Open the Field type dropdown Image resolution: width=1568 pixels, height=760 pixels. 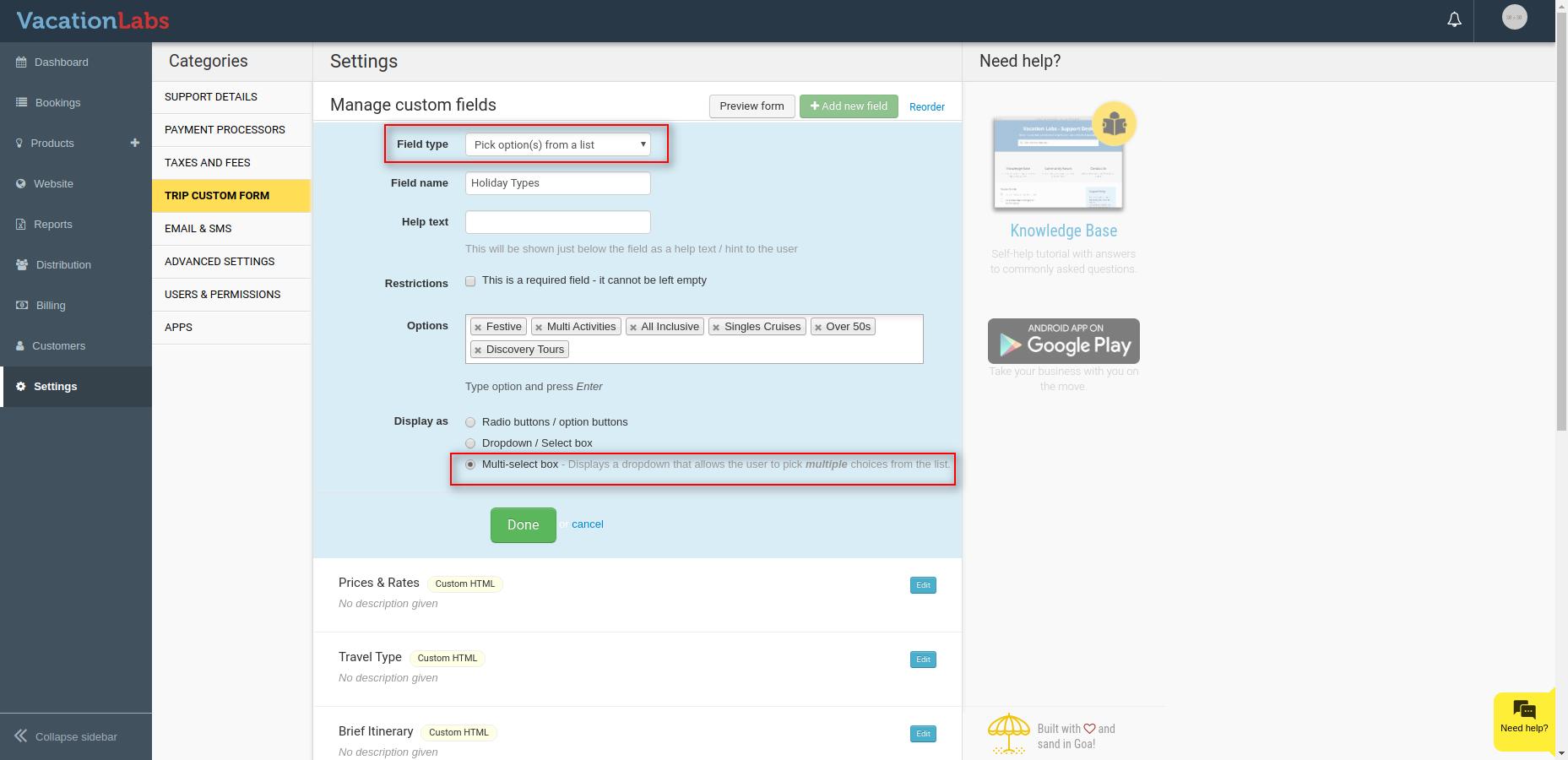(x=557, y=144)
